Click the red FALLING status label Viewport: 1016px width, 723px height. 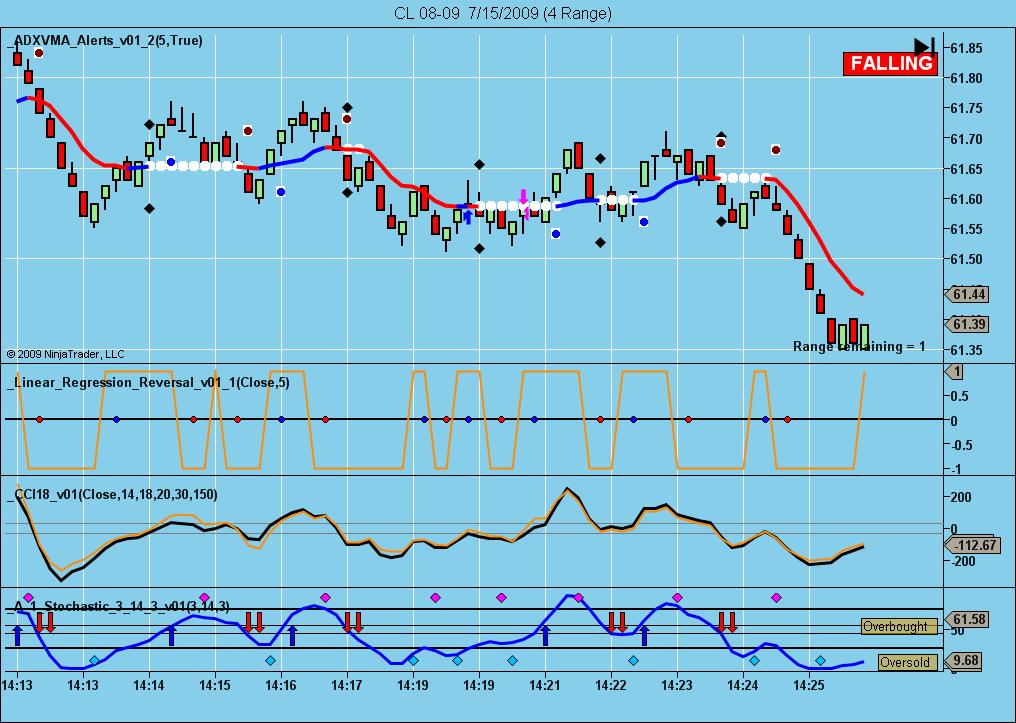890,63
